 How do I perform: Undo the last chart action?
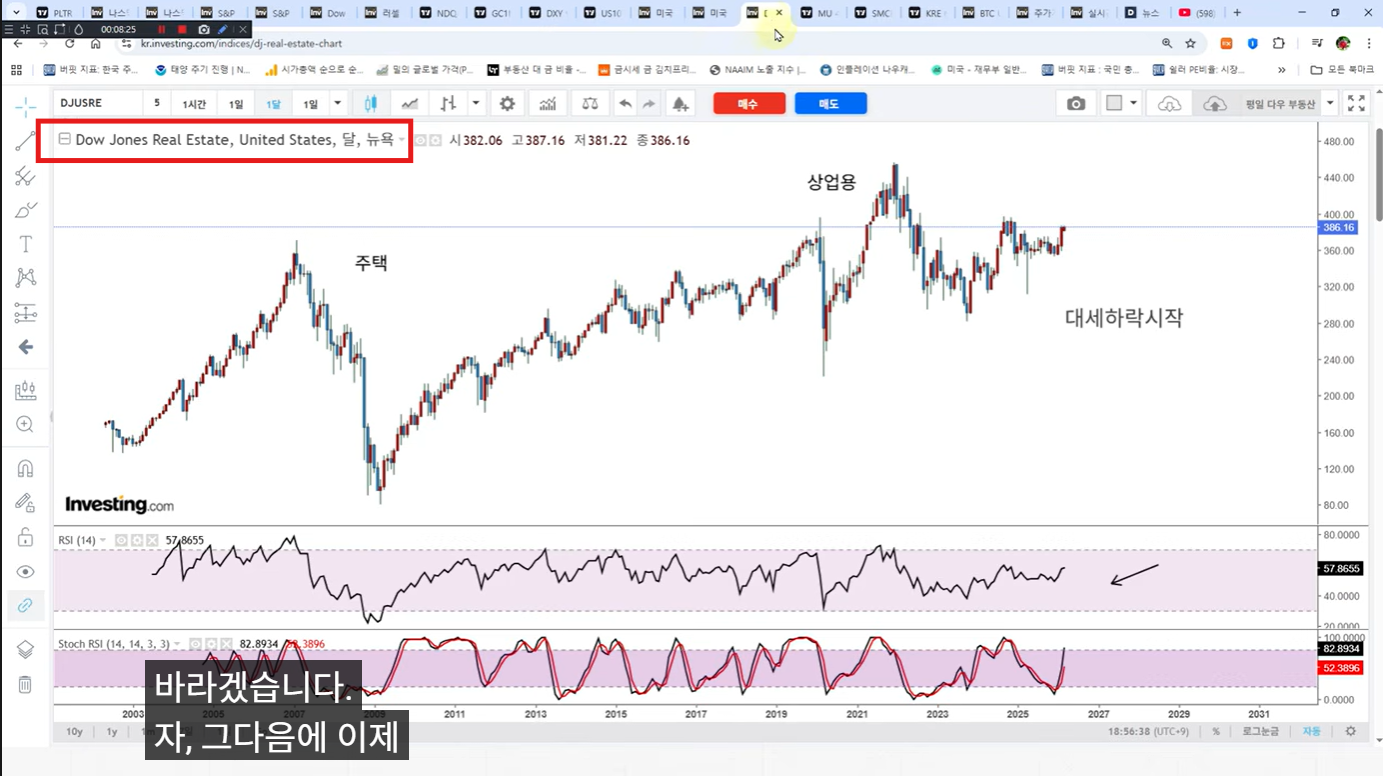coord(625,103)
